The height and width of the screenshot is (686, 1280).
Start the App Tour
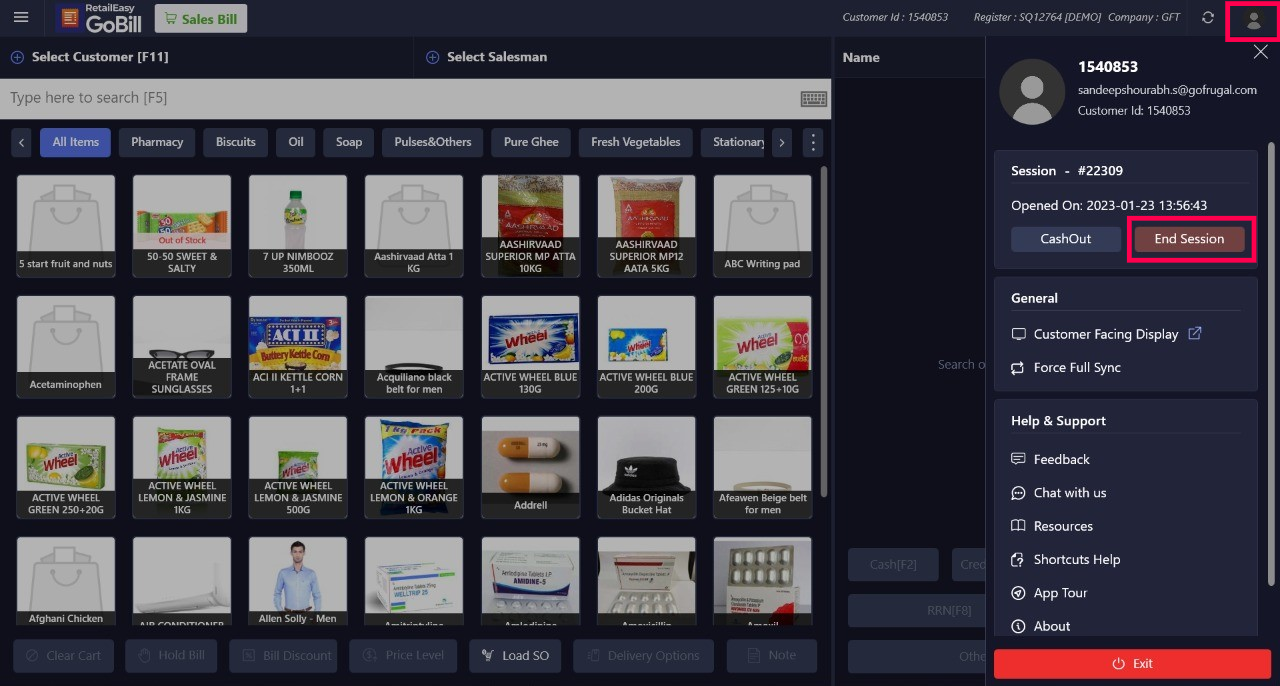[x=1048, y=593]
